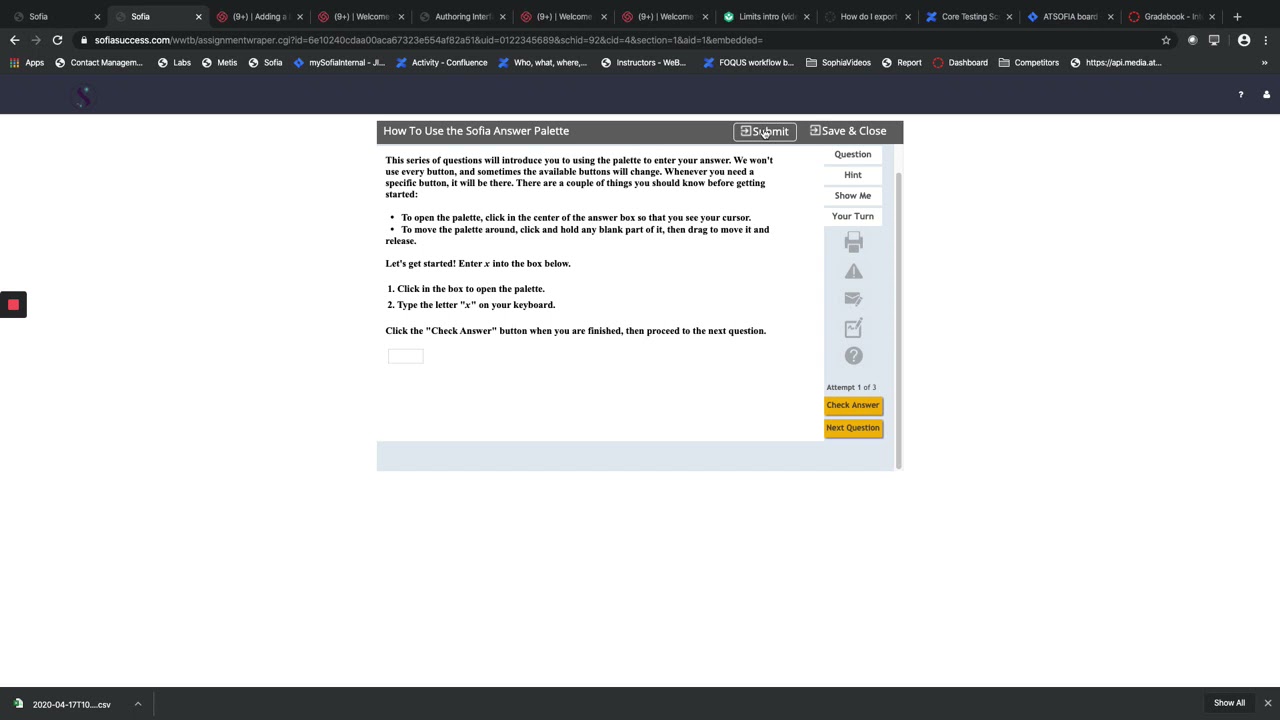Open the SophiaVideos bookmark folder
The height and width of the screenshot is (720, 1280).
coord(838,62)
